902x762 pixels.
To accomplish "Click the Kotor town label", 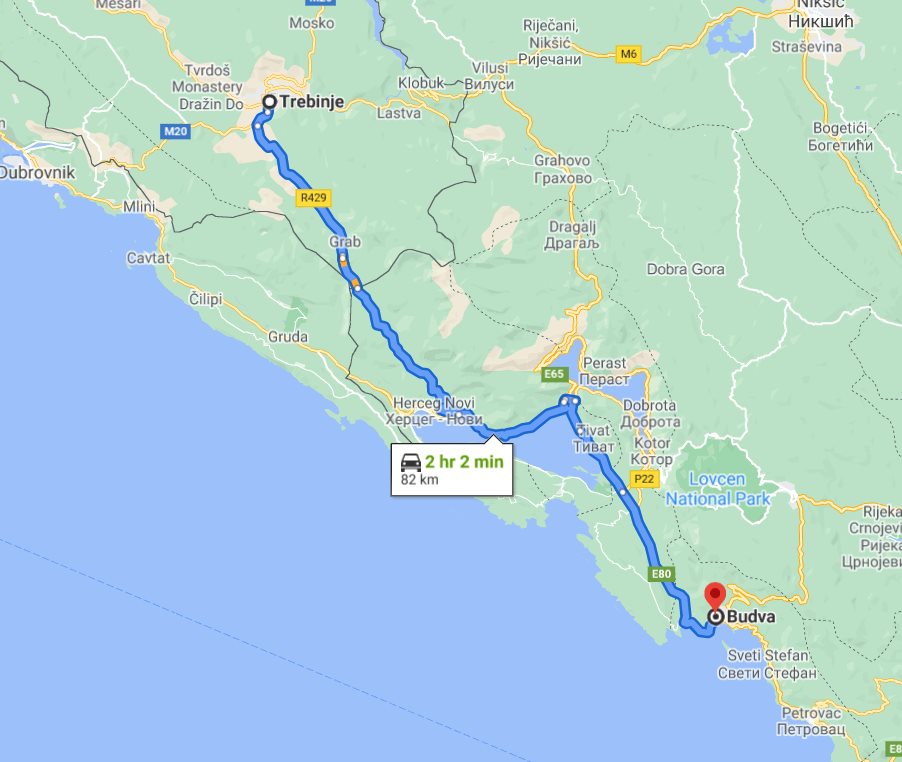I will [652, 451].
